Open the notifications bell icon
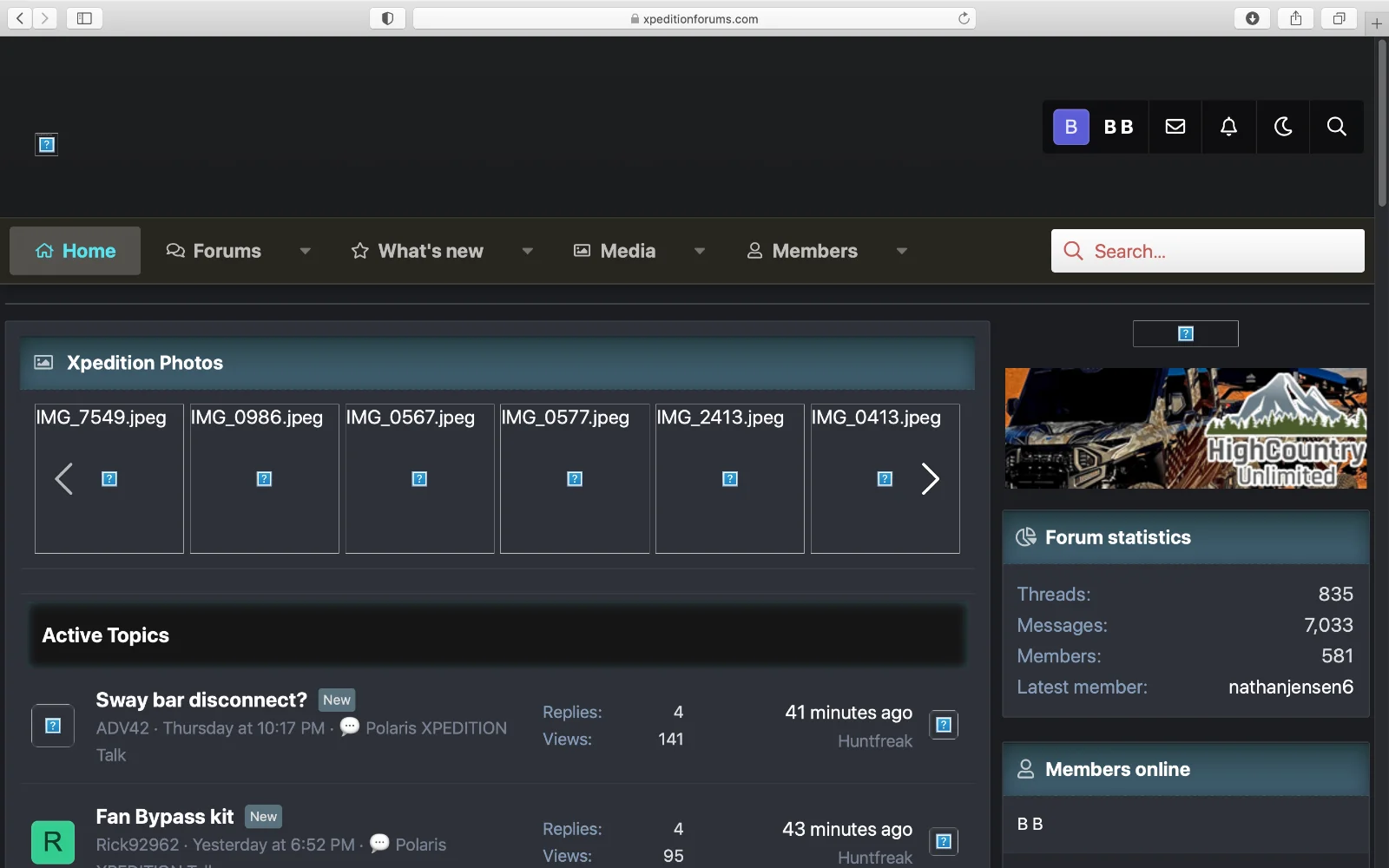Viewport: 1389px width, 868px height. [1228, 127]
